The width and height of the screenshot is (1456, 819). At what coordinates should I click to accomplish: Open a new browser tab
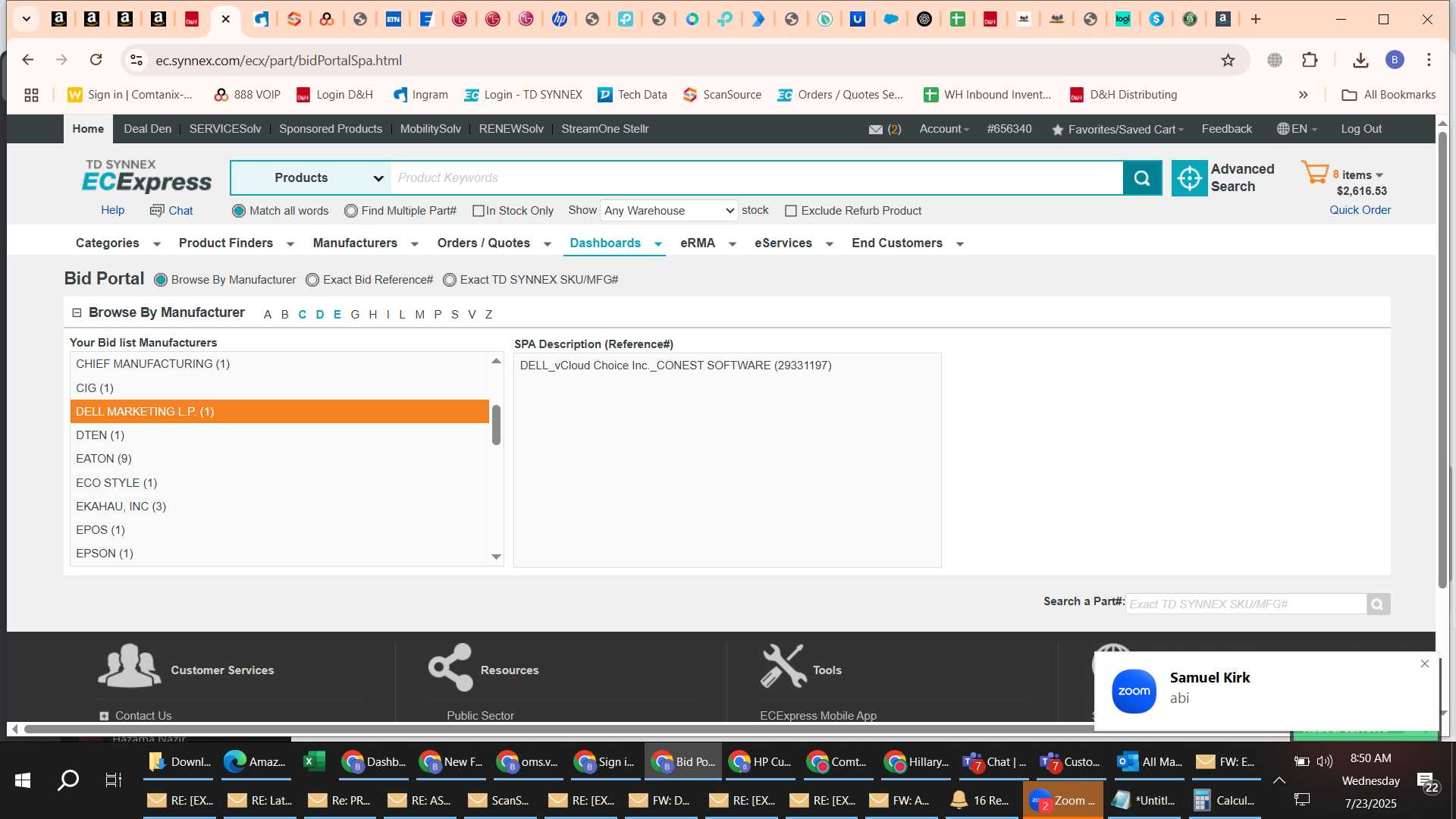point(1256,19)
